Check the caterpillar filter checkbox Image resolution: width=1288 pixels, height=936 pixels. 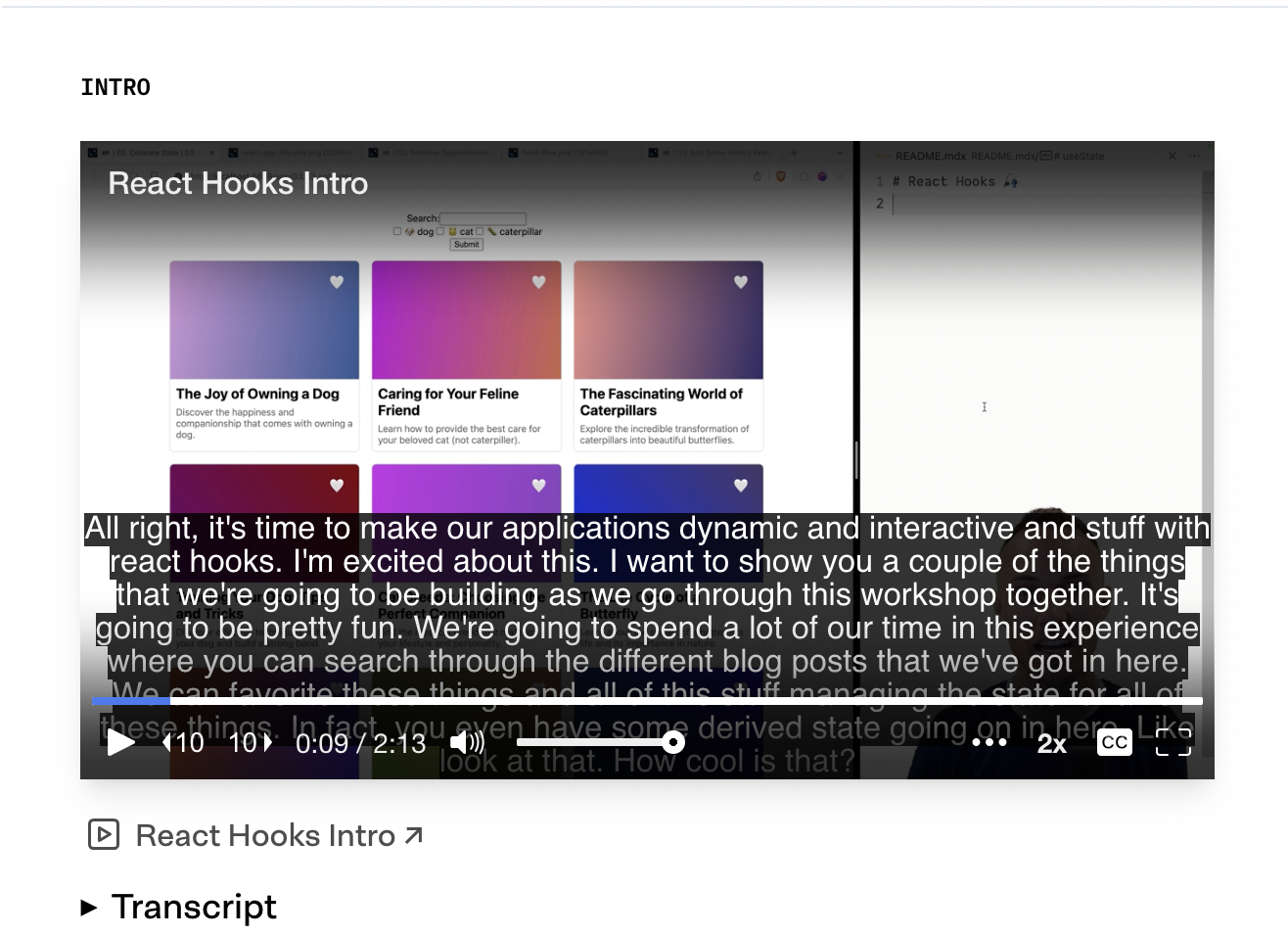click(480, 232)
